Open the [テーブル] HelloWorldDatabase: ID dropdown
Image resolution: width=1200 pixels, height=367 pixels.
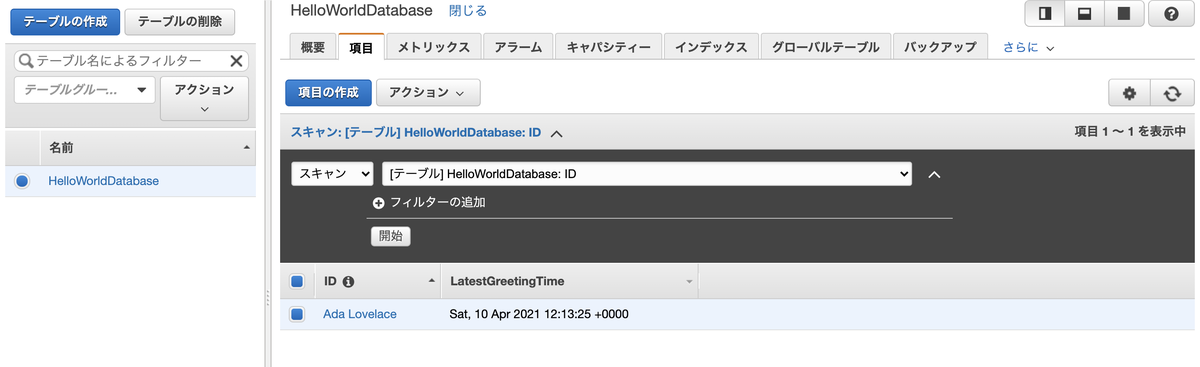pyautogui.click(x=647, y=174)
